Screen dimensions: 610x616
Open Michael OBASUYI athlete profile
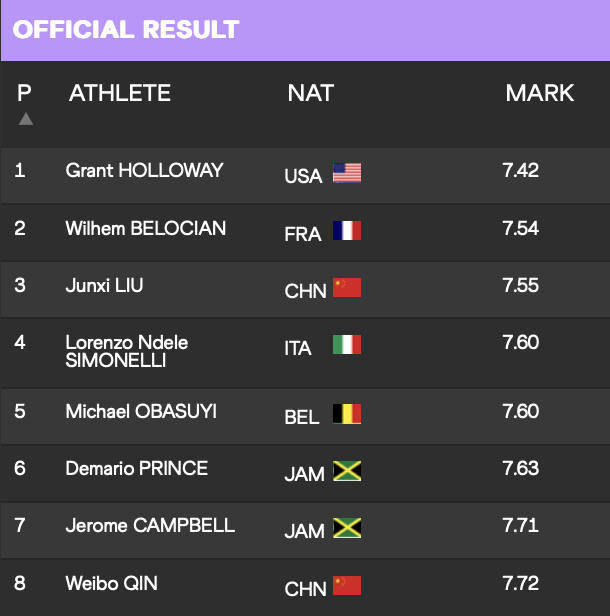pyautogui.click(x=141, y=411)
